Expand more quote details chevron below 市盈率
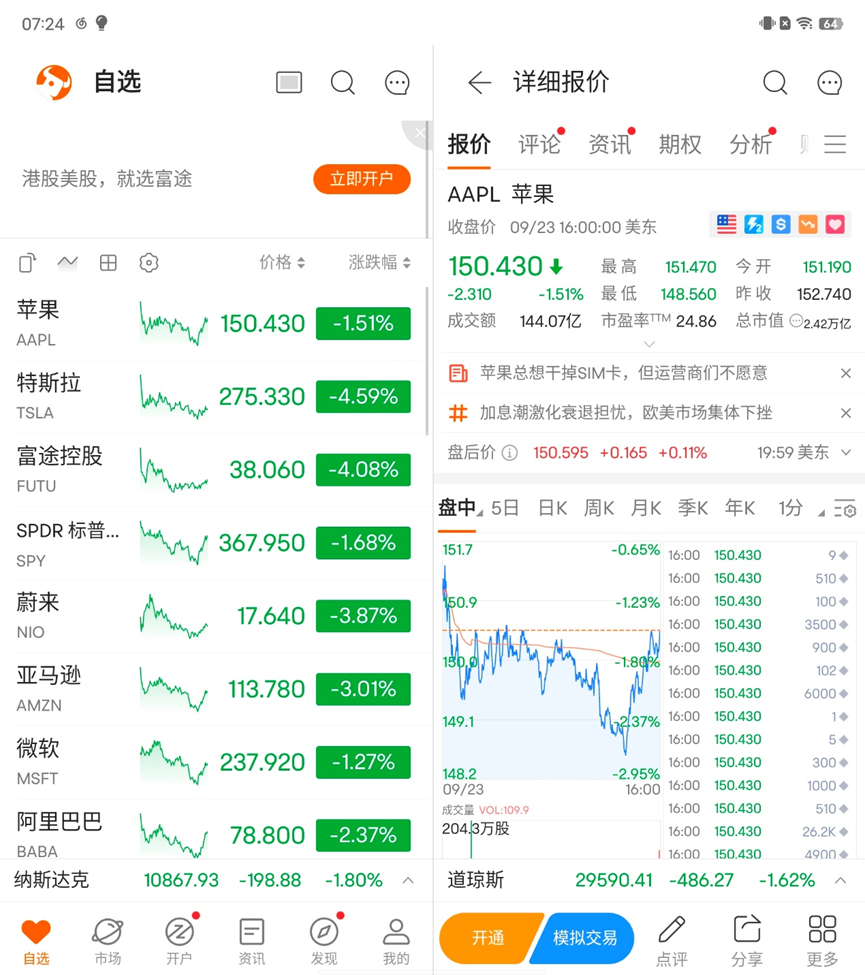 (x=649, y=344)
